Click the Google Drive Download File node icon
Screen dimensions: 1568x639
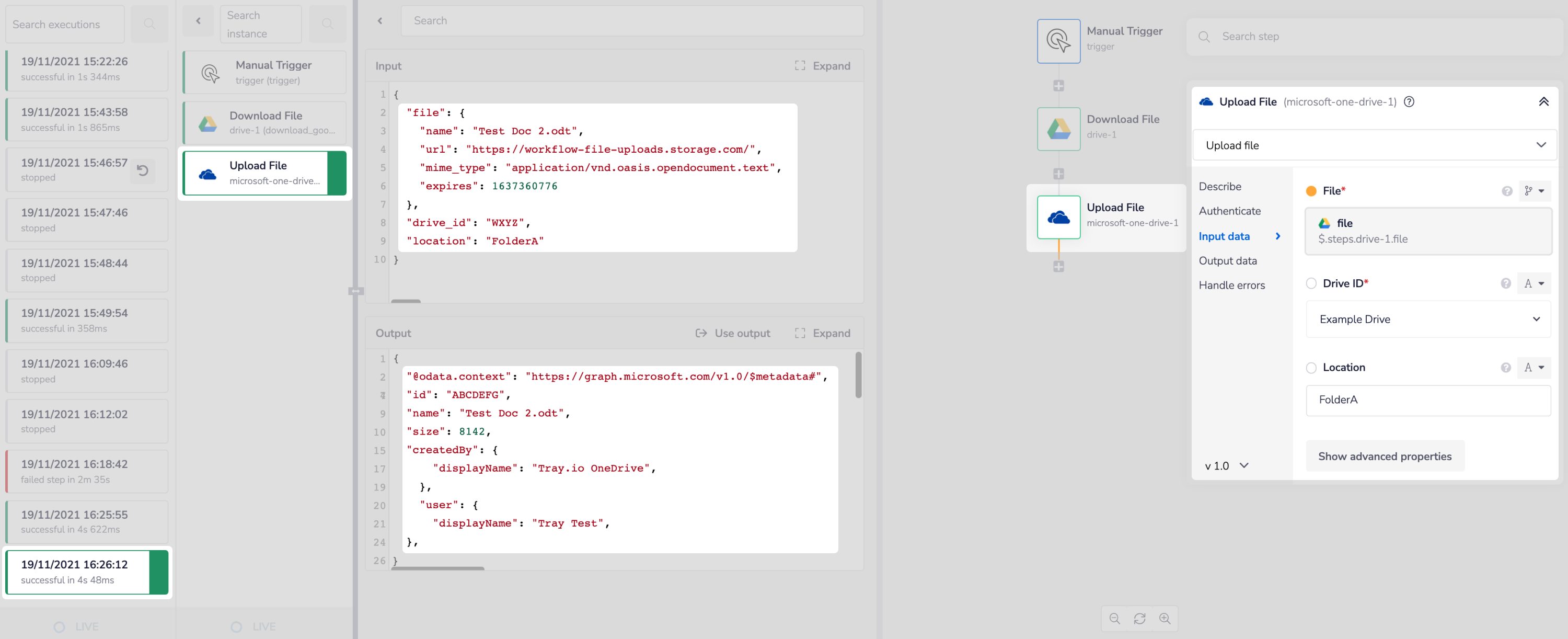pos(1058,129)
